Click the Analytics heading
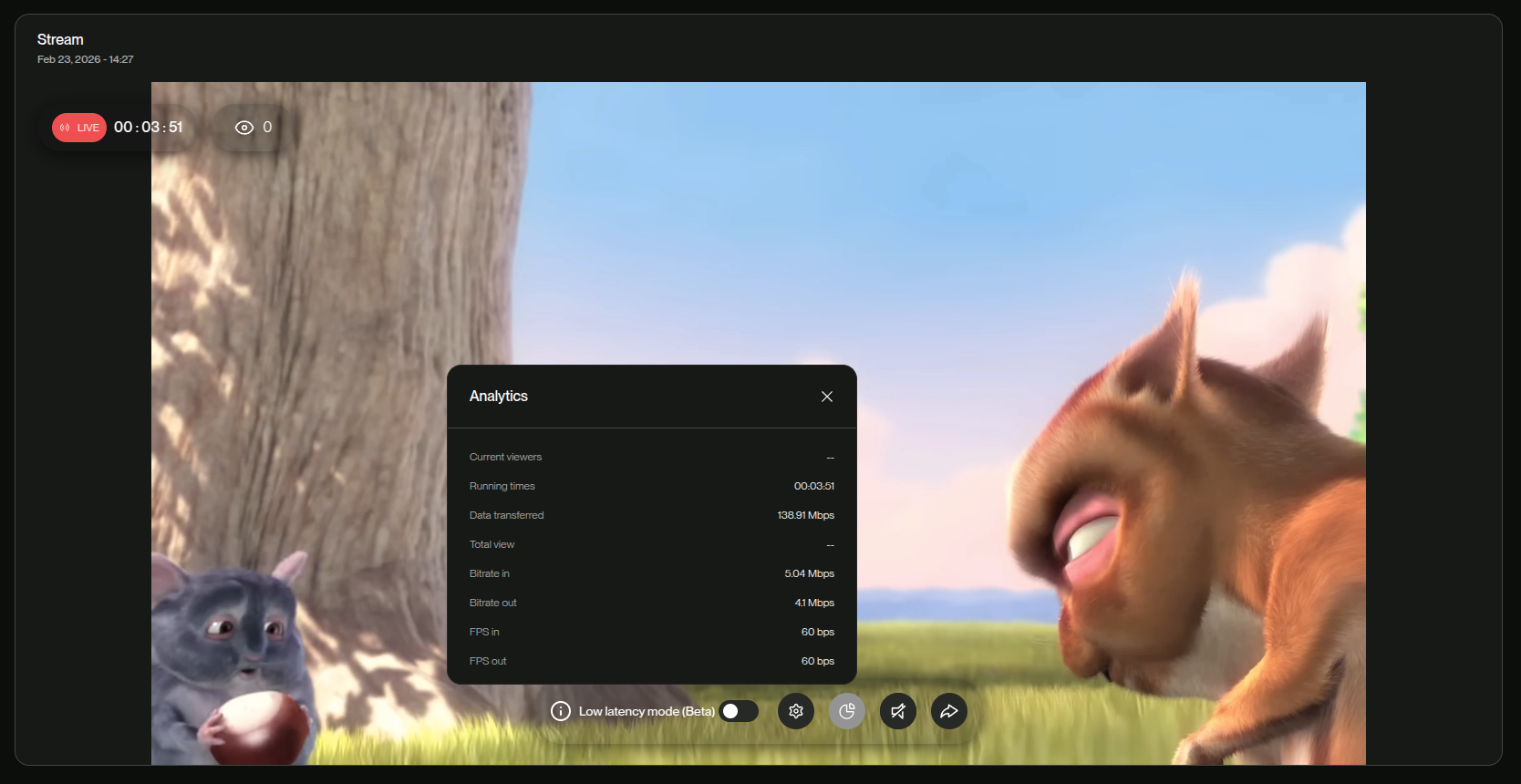The height and width of the screenshot is (784, 1521). click(499, 396)
